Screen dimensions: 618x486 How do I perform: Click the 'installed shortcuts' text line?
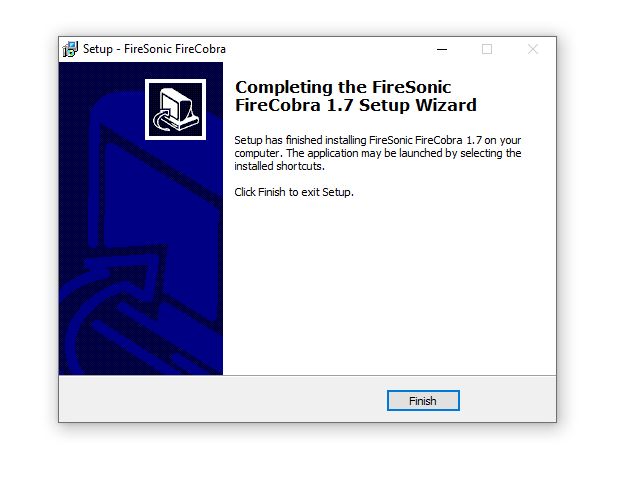coord(279,166)
